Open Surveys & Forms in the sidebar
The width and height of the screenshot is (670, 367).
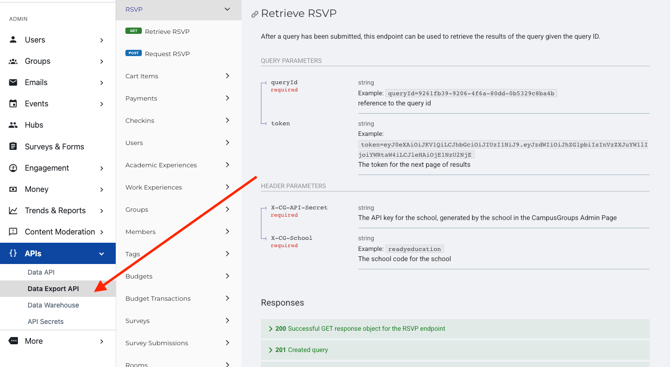[x=54, y=147]
